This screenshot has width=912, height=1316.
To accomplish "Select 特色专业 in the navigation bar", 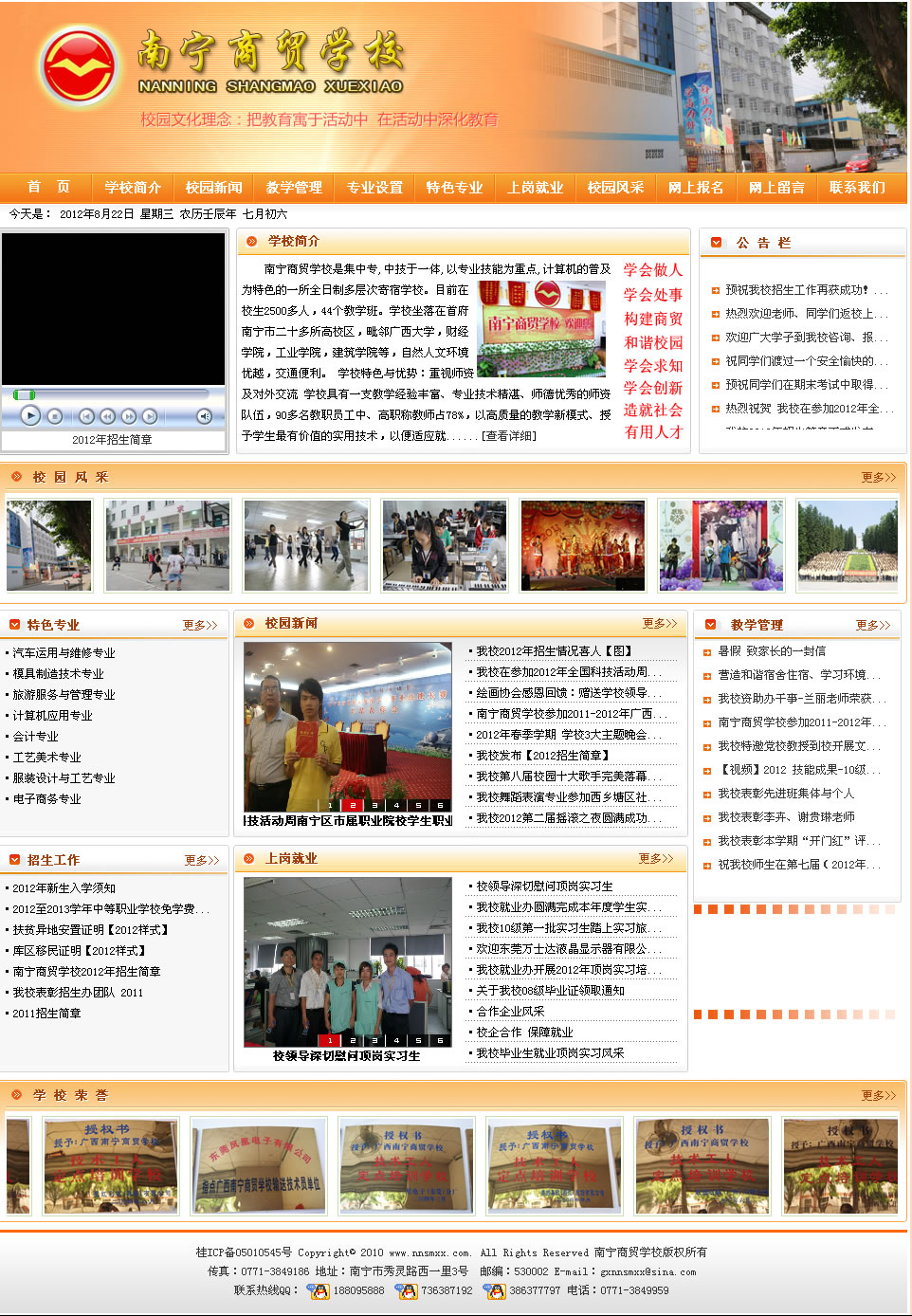I will tap(454, 188).
